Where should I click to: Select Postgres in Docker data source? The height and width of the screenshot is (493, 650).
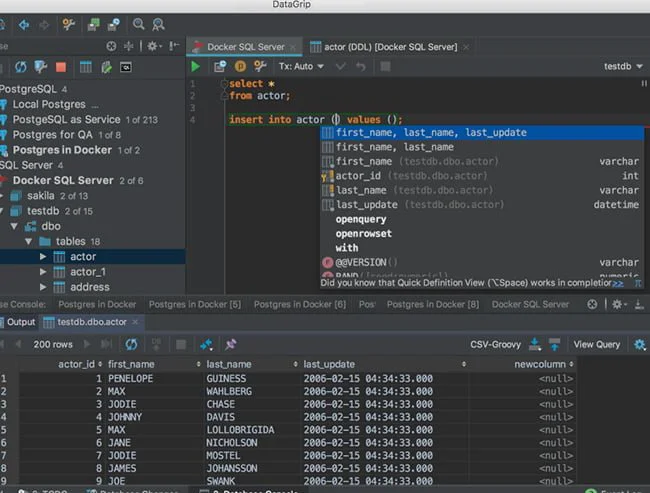62,150
